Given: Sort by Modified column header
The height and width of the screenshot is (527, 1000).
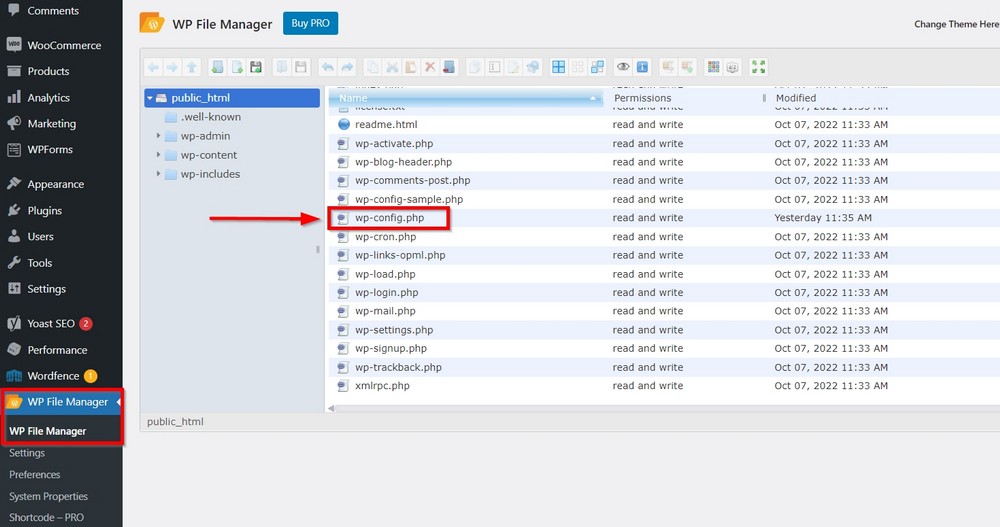Looking at the screenshot, I should pyautogui.click(x=885, y=98).
